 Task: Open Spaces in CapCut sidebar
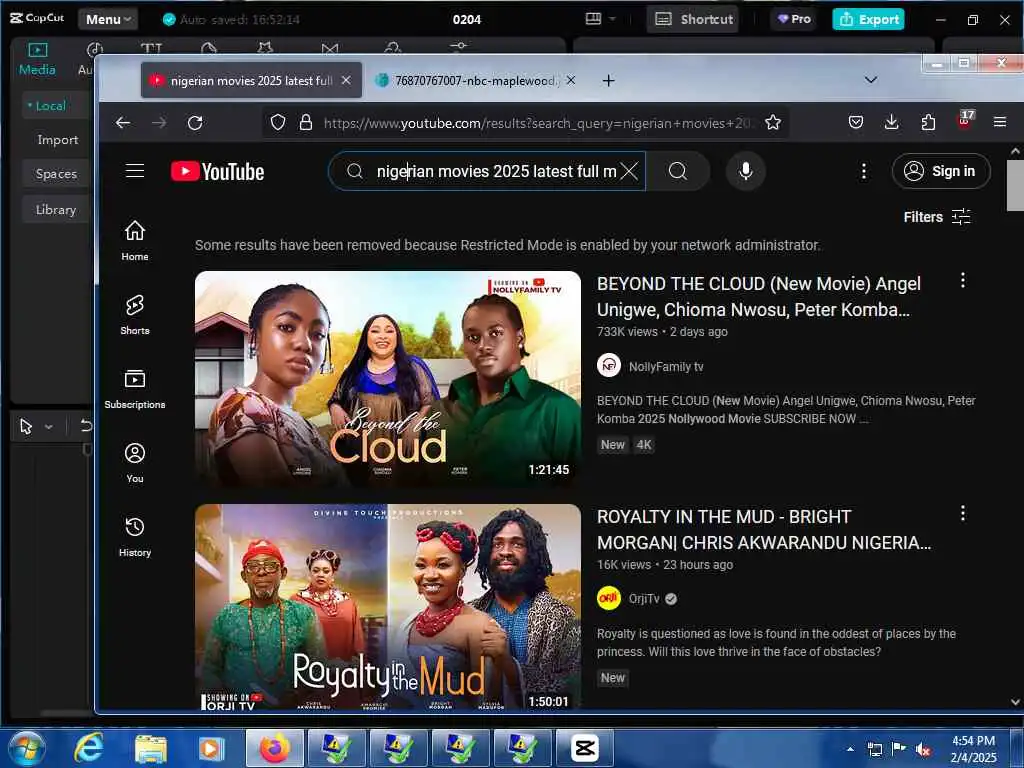coord(56,174)
